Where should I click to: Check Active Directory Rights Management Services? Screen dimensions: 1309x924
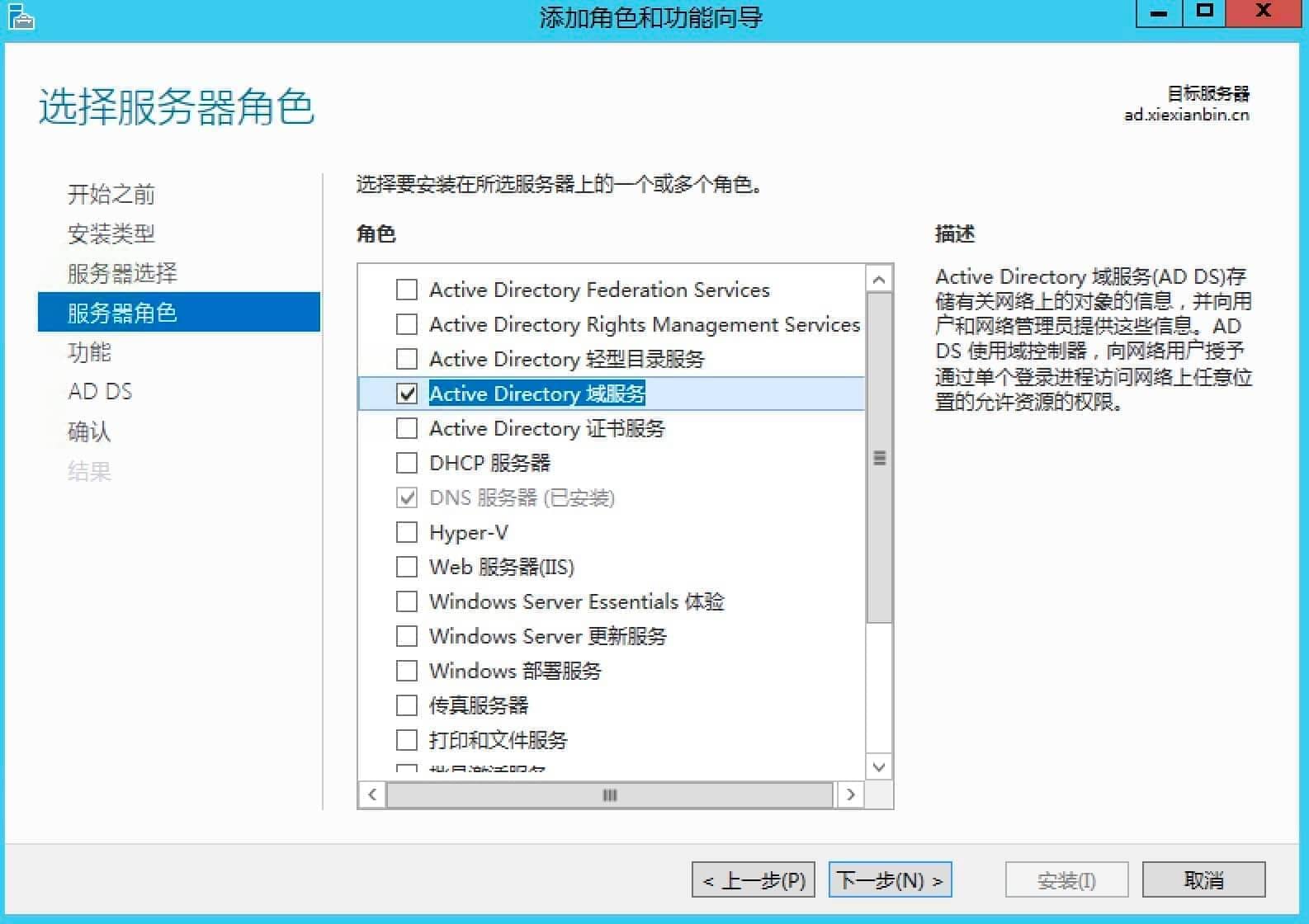pos(407,324)
